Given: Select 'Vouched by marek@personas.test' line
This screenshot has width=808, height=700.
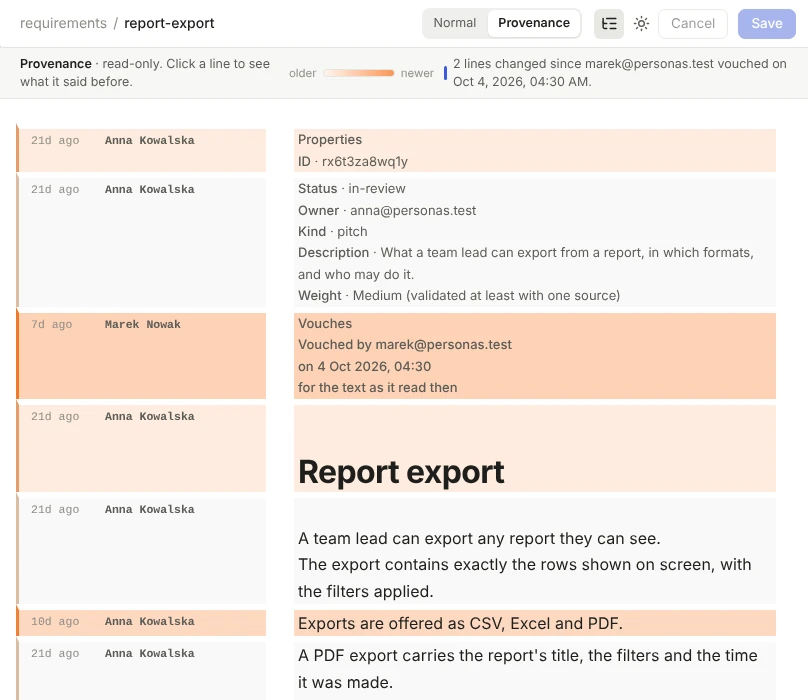Looking at the screenshot, I should [534, 344].
